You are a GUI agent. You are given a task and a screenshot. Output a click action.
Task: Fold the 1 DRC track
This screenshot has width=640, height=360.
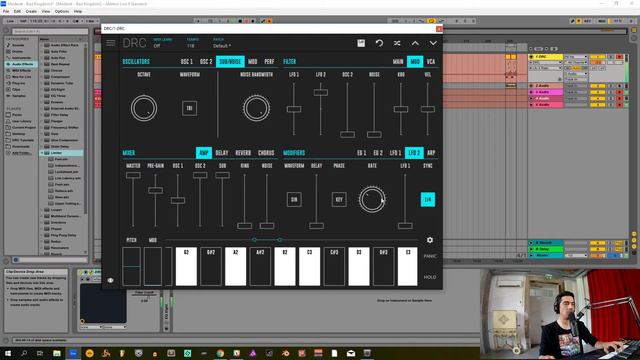click(x=531, y=57)
